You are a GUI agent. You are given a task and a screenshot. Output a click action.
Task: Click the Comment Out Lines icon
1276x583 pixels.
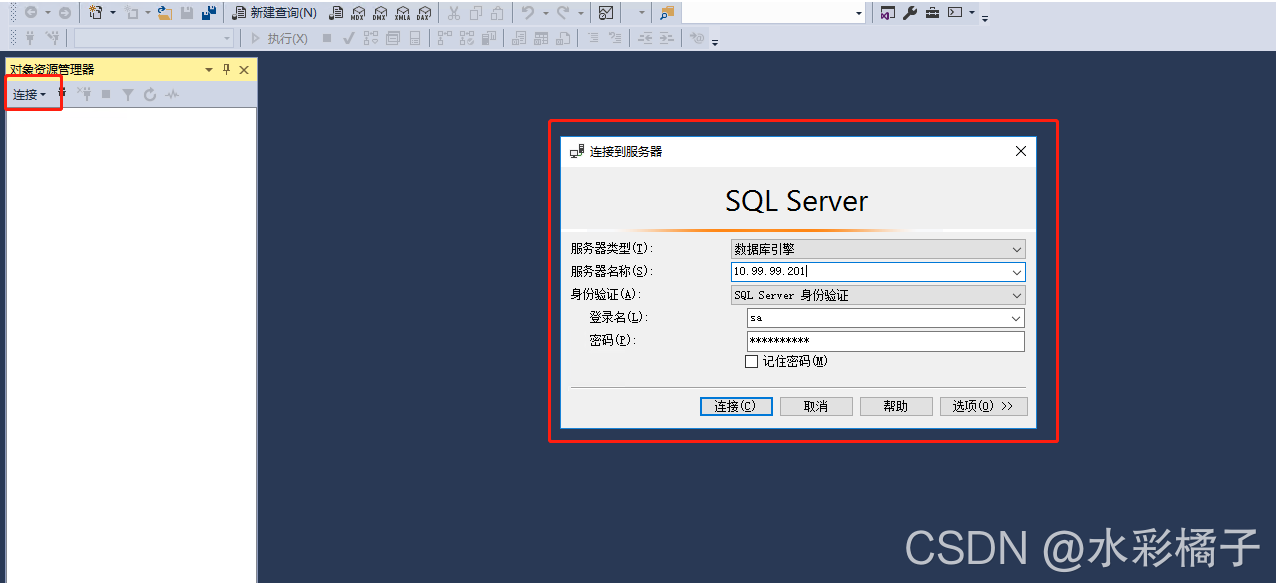pos(593,38)
